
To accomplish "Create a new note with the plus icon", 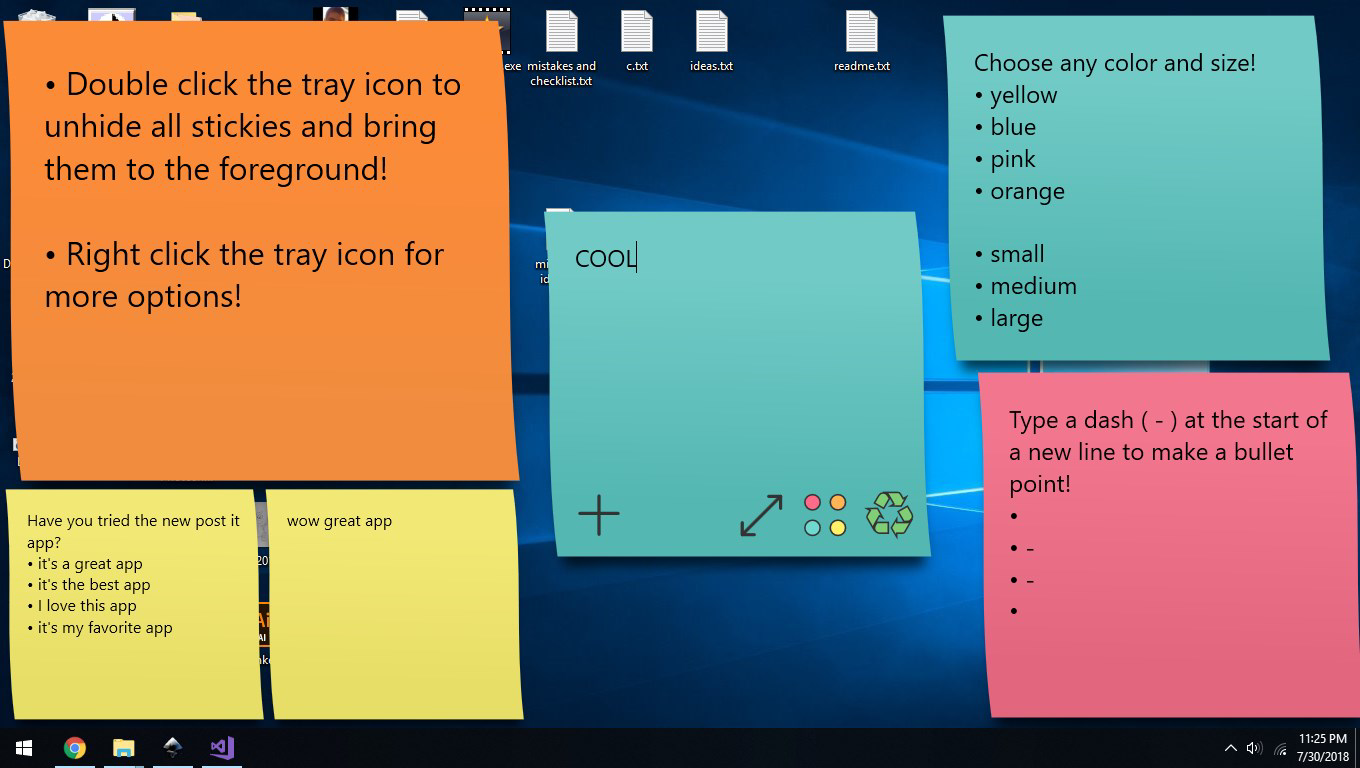I will [598, 514].
